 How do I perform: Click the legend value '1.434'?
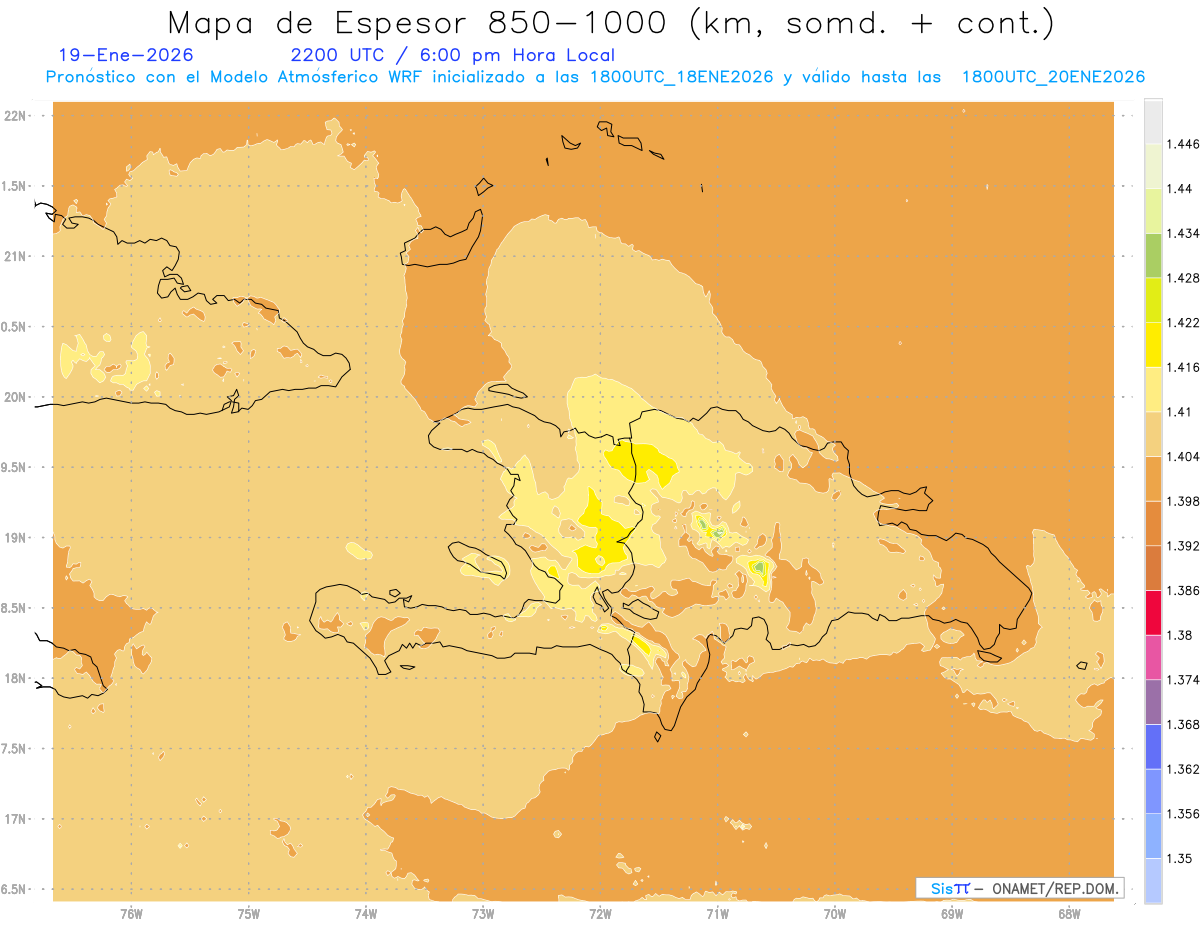point(1183,233)
